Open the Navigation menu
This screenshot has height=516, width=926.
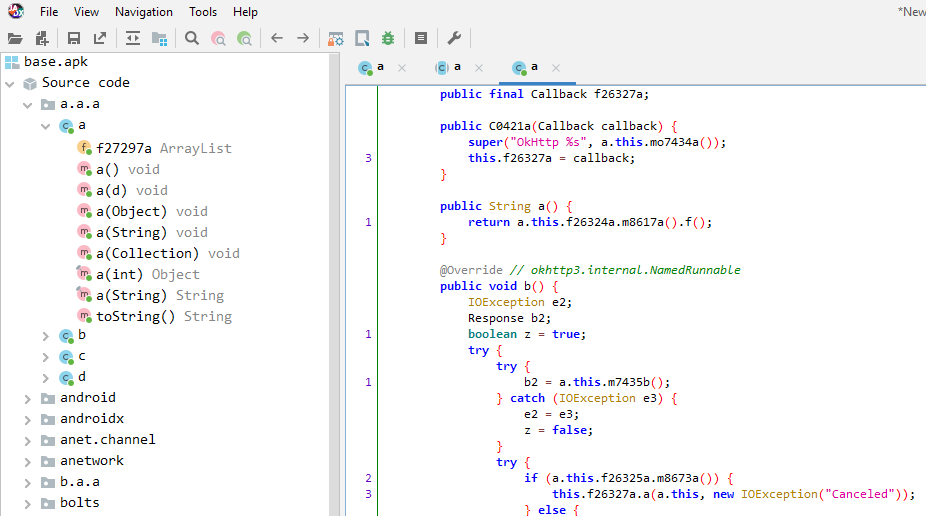point(143,12)
